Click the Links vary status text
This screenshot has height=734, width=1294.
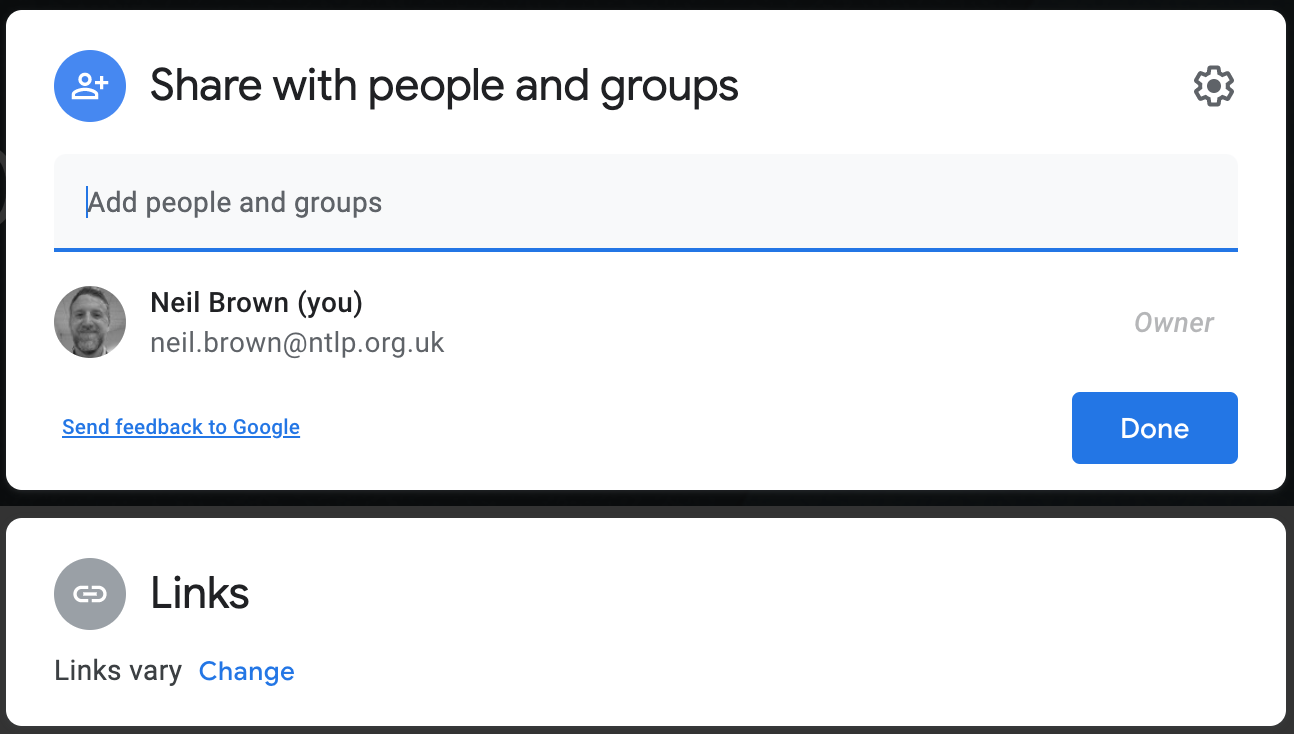[x=118, y=671]
